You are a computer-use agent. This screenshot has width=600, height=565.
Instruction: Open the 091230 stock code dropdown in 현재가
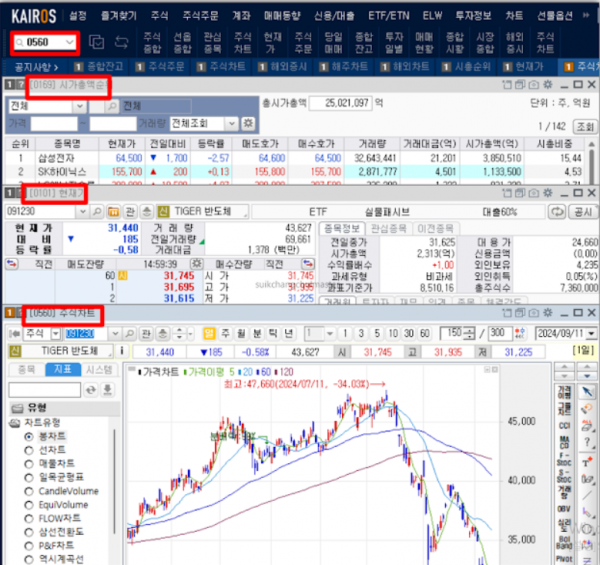point(82,211)
